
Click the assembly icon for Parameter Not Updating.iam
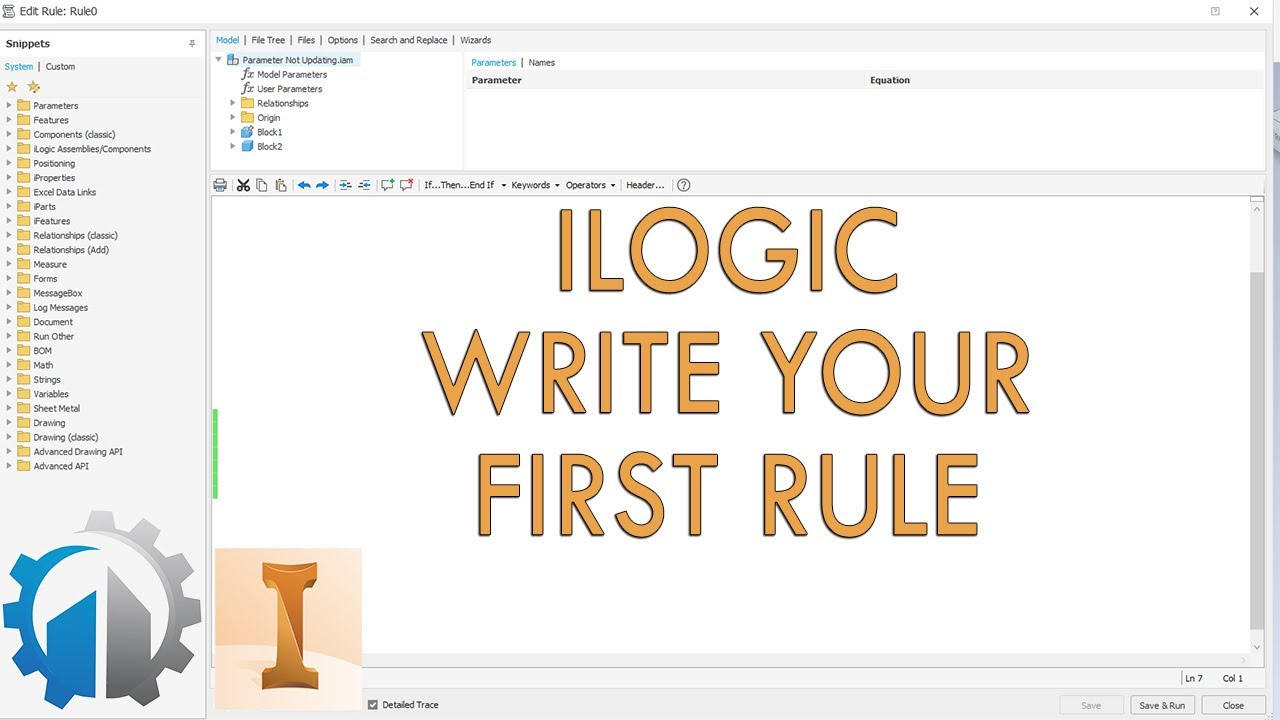click(233, 60)
